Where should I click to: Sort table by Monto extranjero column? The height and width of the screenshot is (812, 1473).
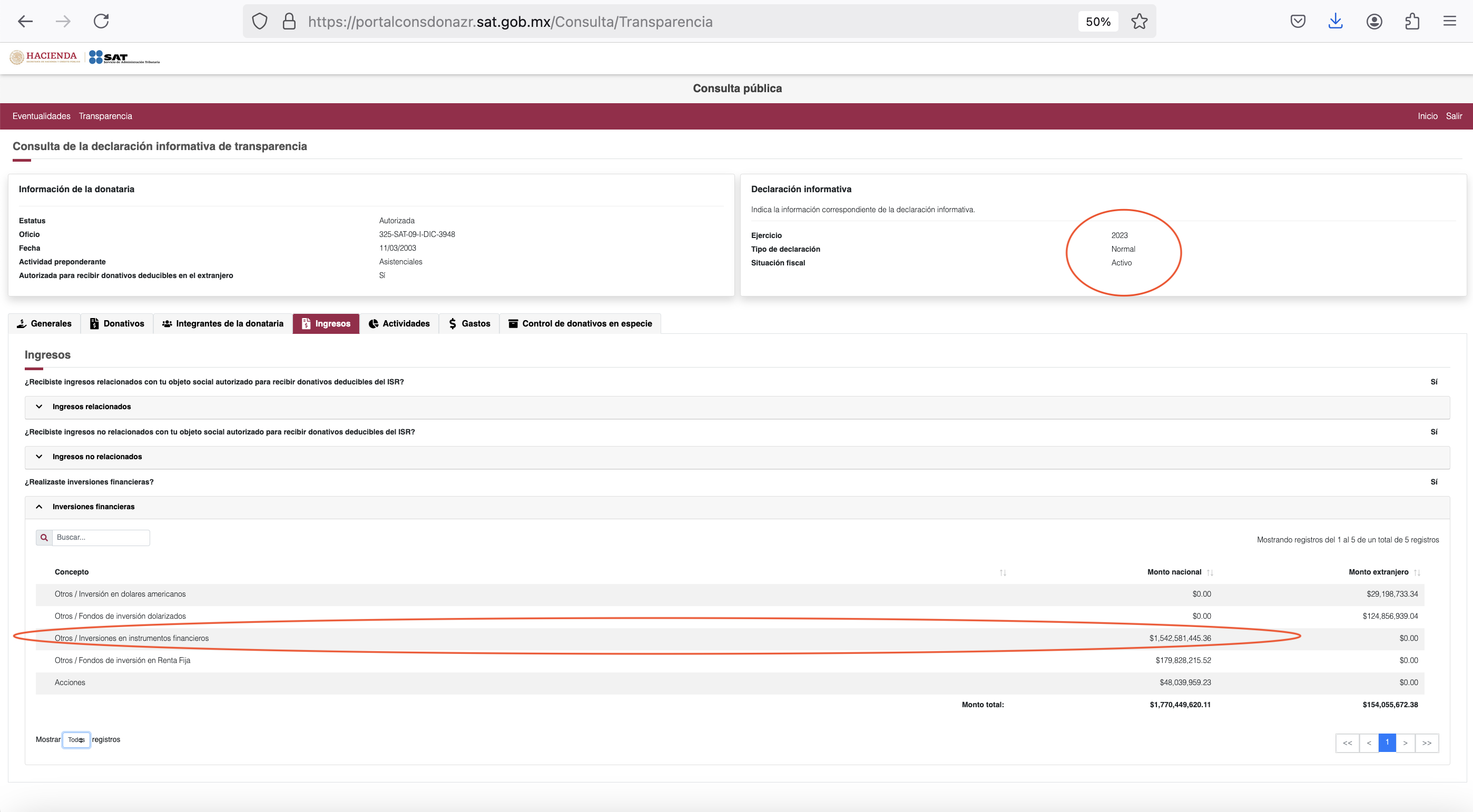point(1417,572)
